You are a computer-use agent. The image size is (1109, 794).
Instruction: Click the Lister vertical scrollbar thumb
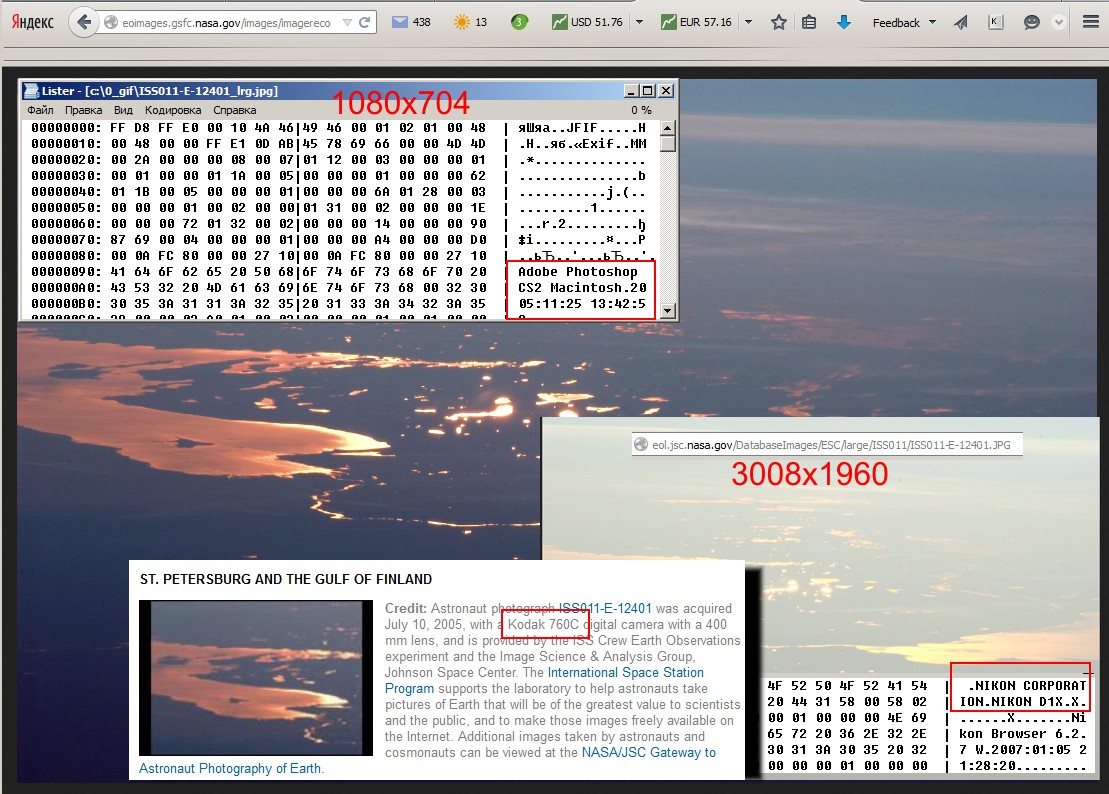[x=667, y=144]
